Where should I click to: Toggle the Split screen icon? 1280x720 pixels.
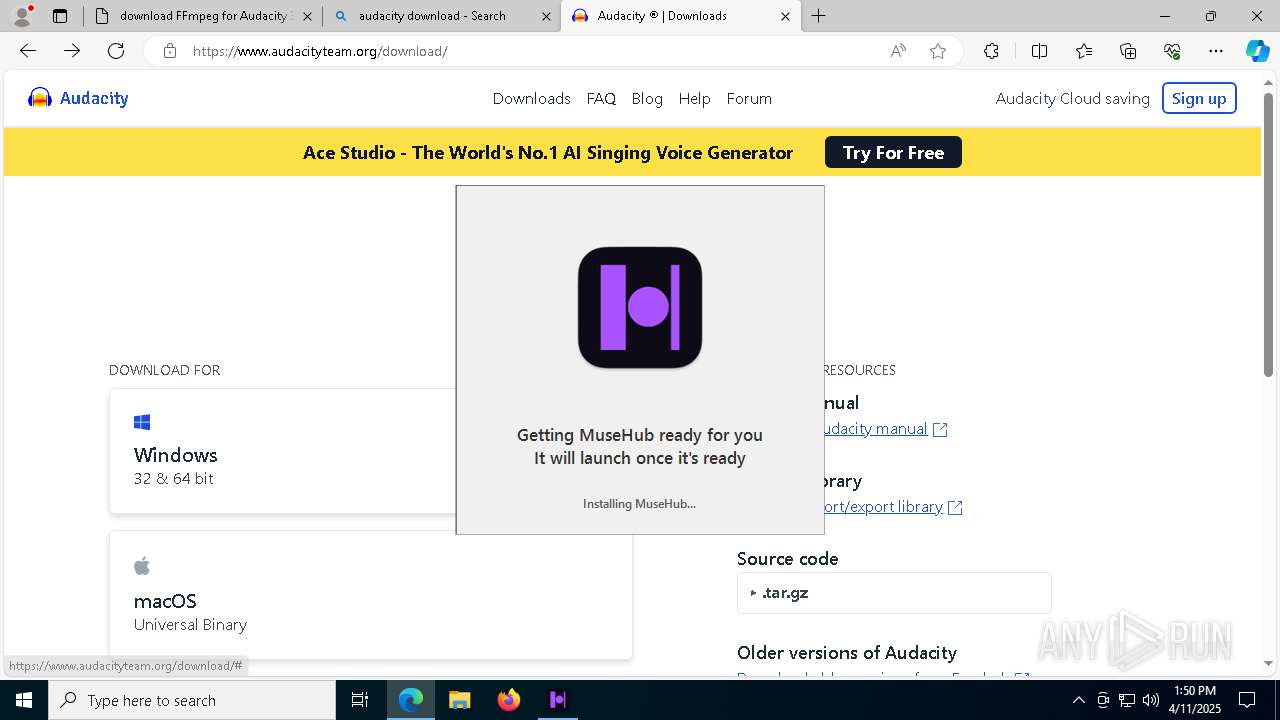point(1039,51)
